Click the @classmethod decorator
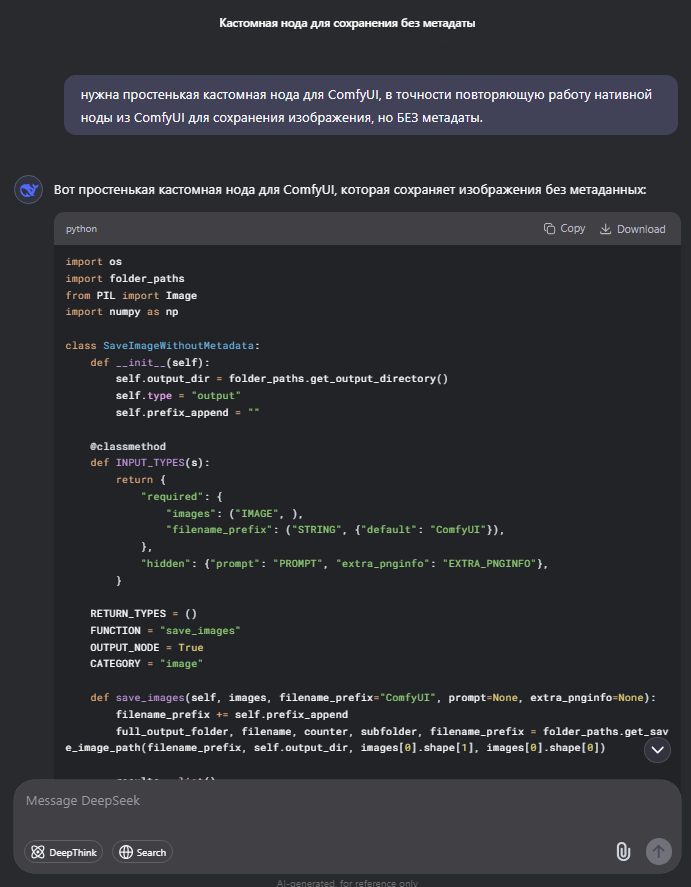 coord(128,446)
